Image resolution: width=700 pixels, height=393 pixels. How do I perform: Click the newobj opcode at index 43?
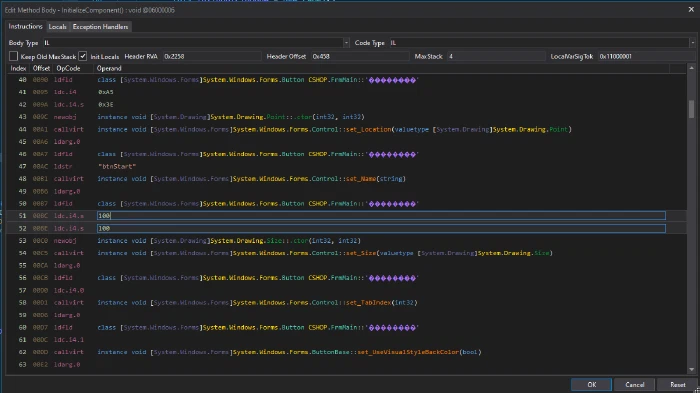point(65,117)
